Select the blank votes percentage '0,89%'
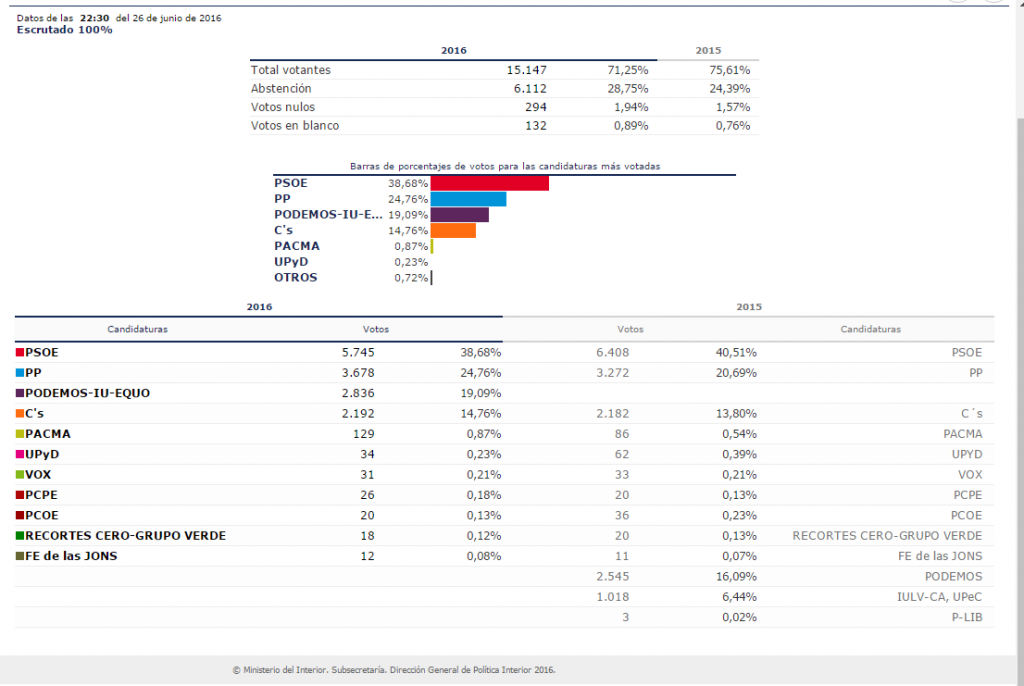Screen dimensions: 1024x686 tap(631, 125)
